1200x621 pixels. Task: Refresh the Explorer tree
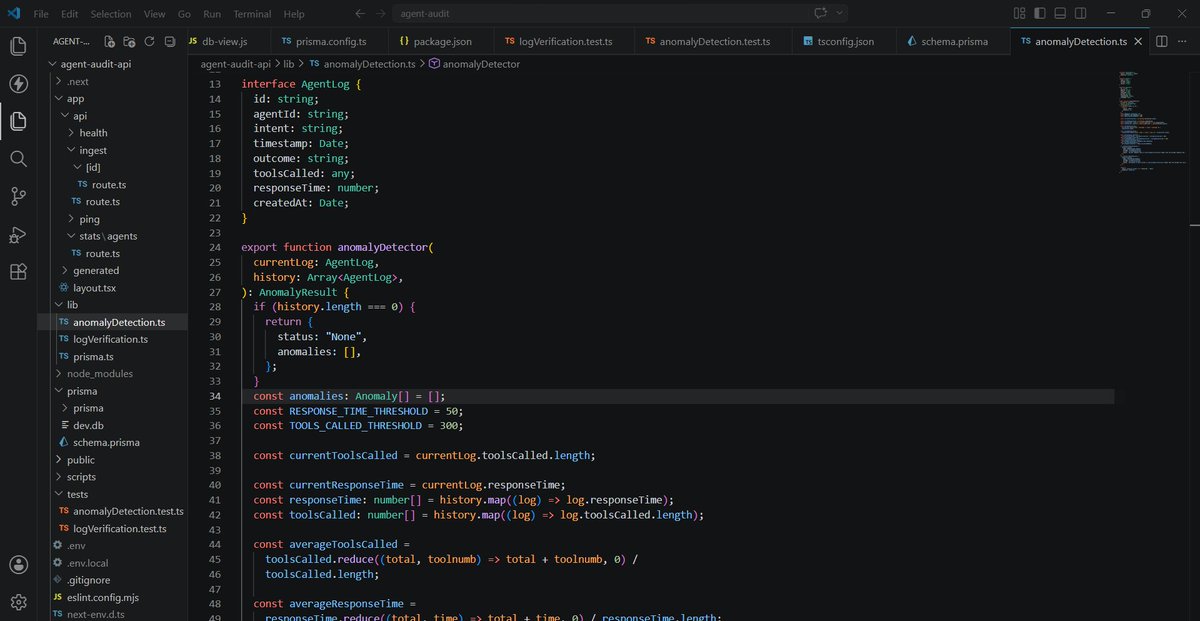(x=150, y=42)
